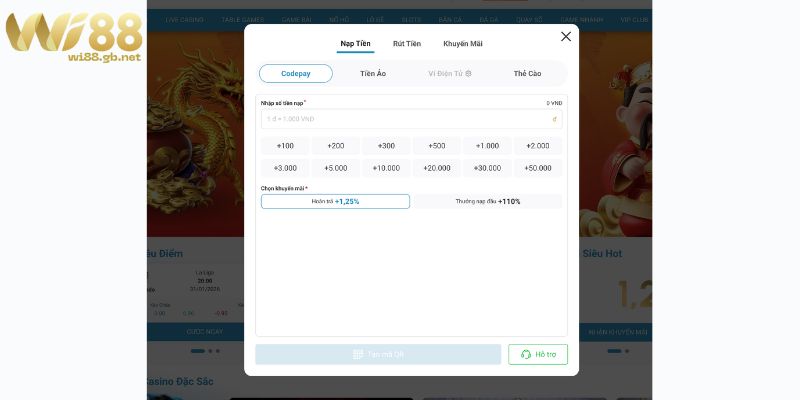Click the đ currency icon in amount field
This screenshot has width=800, height=400.
point(554,119)
